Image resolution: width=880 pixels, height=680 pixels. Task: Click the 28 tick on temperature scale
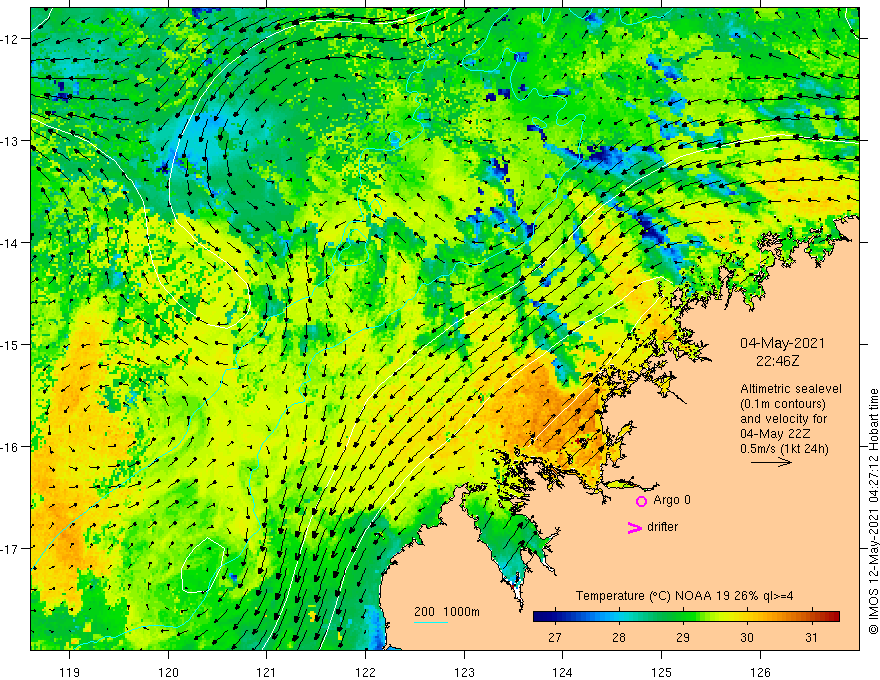pos(619,637)
